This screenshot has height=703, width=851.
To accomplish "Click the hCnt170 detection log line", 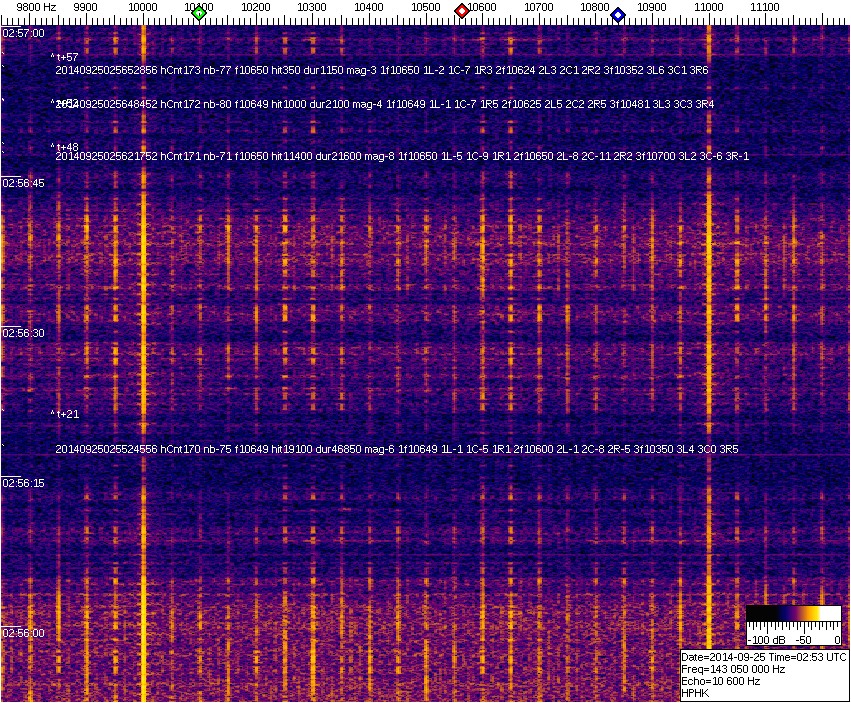I will pyautogui.click(x=396, y=450).
